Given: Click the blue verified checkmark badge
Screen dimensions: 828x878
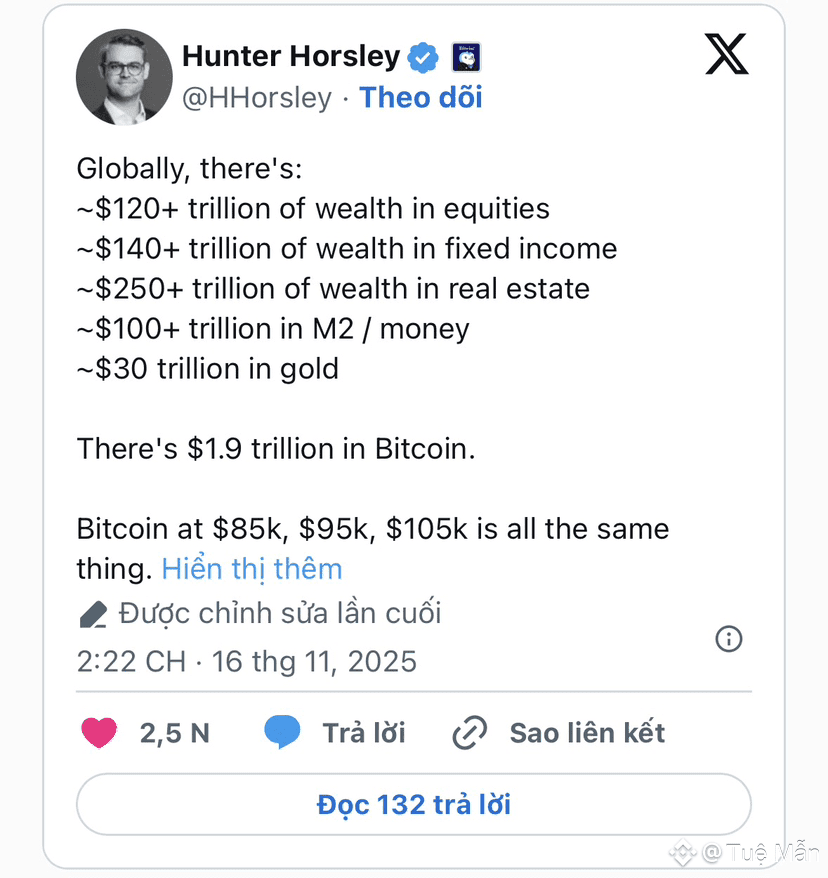Looking at the screenshot, I should click(425, 57).
